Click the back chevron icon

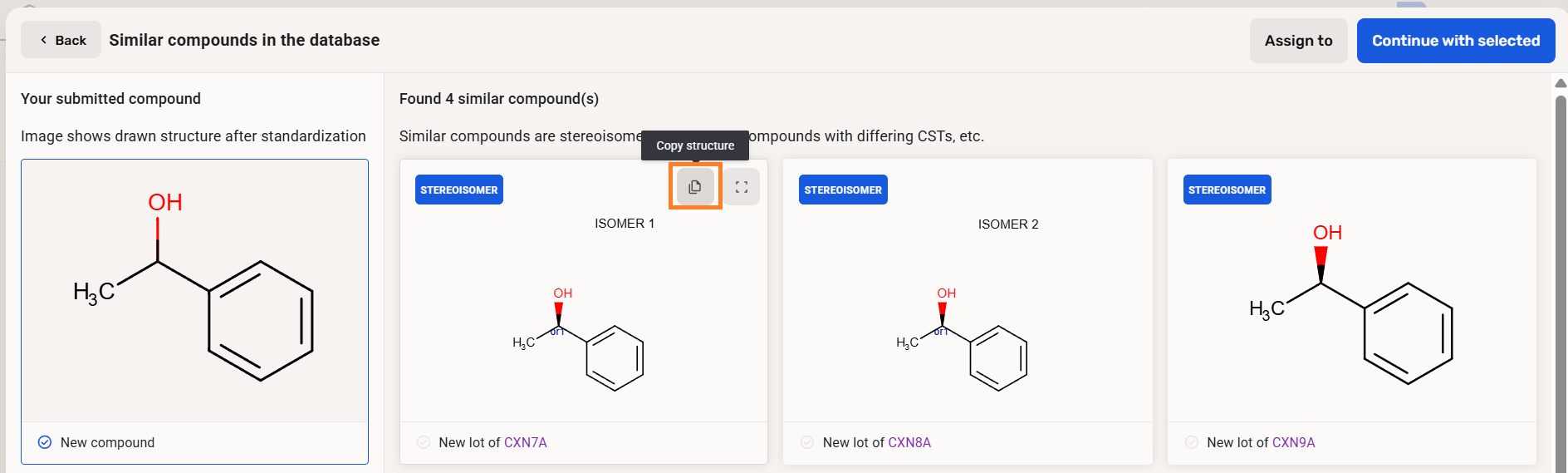(x=43, y=40)
